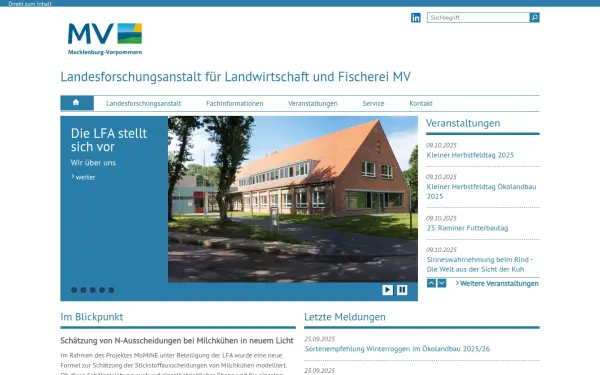The image size is (600, 375).
Task: Focus the Suchbegriff search field
Action: [x=478, y=17]
